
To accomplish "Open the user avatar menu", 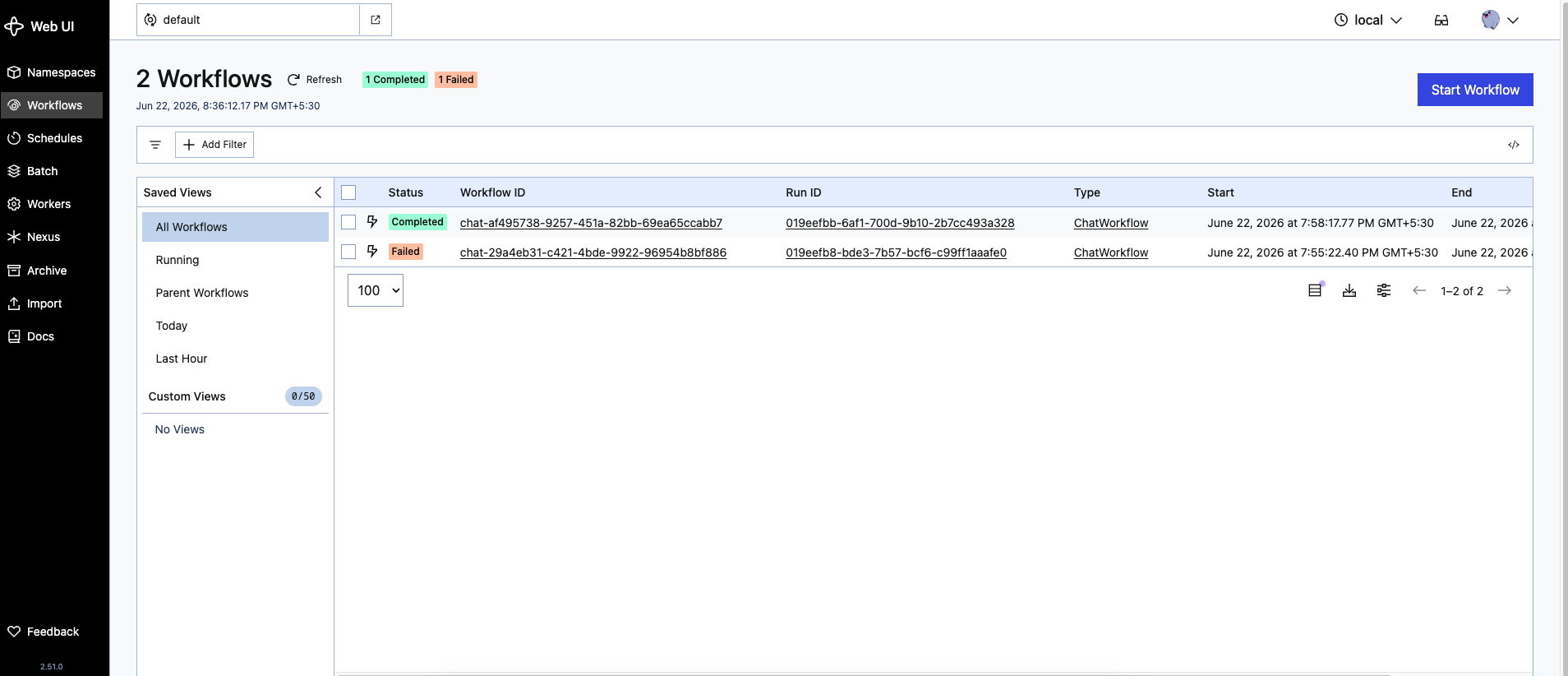I will coord(1500,20).
